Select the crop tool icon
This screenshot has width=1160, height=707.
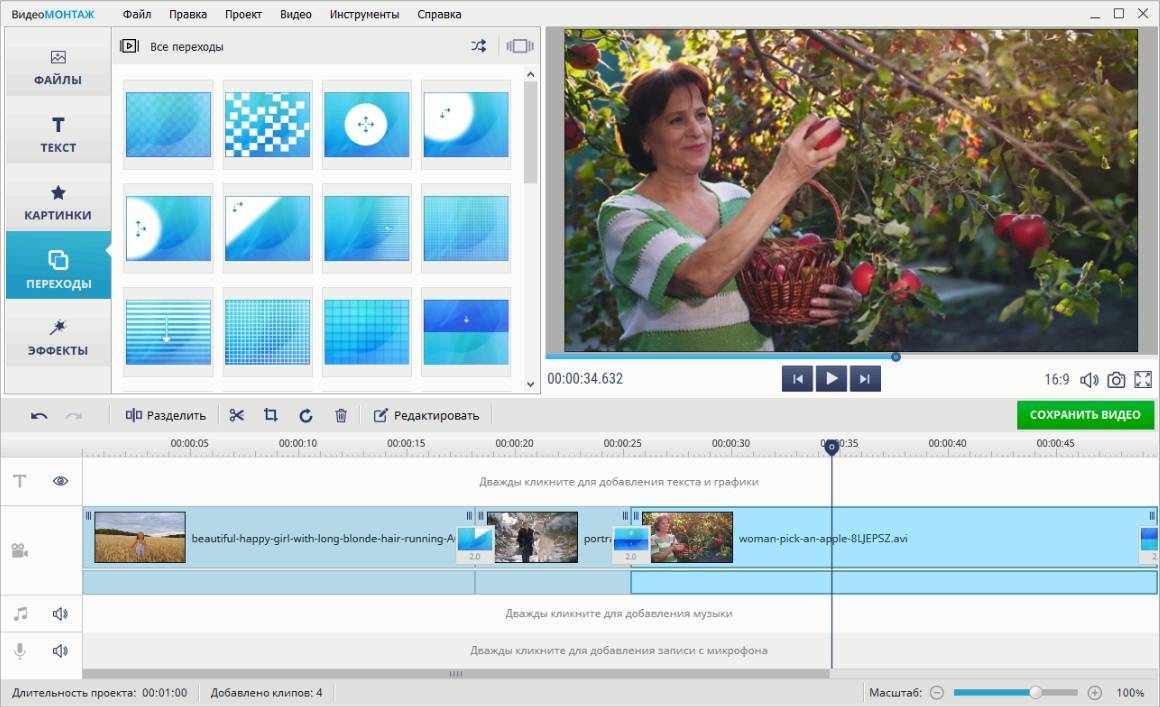point(271,415)
